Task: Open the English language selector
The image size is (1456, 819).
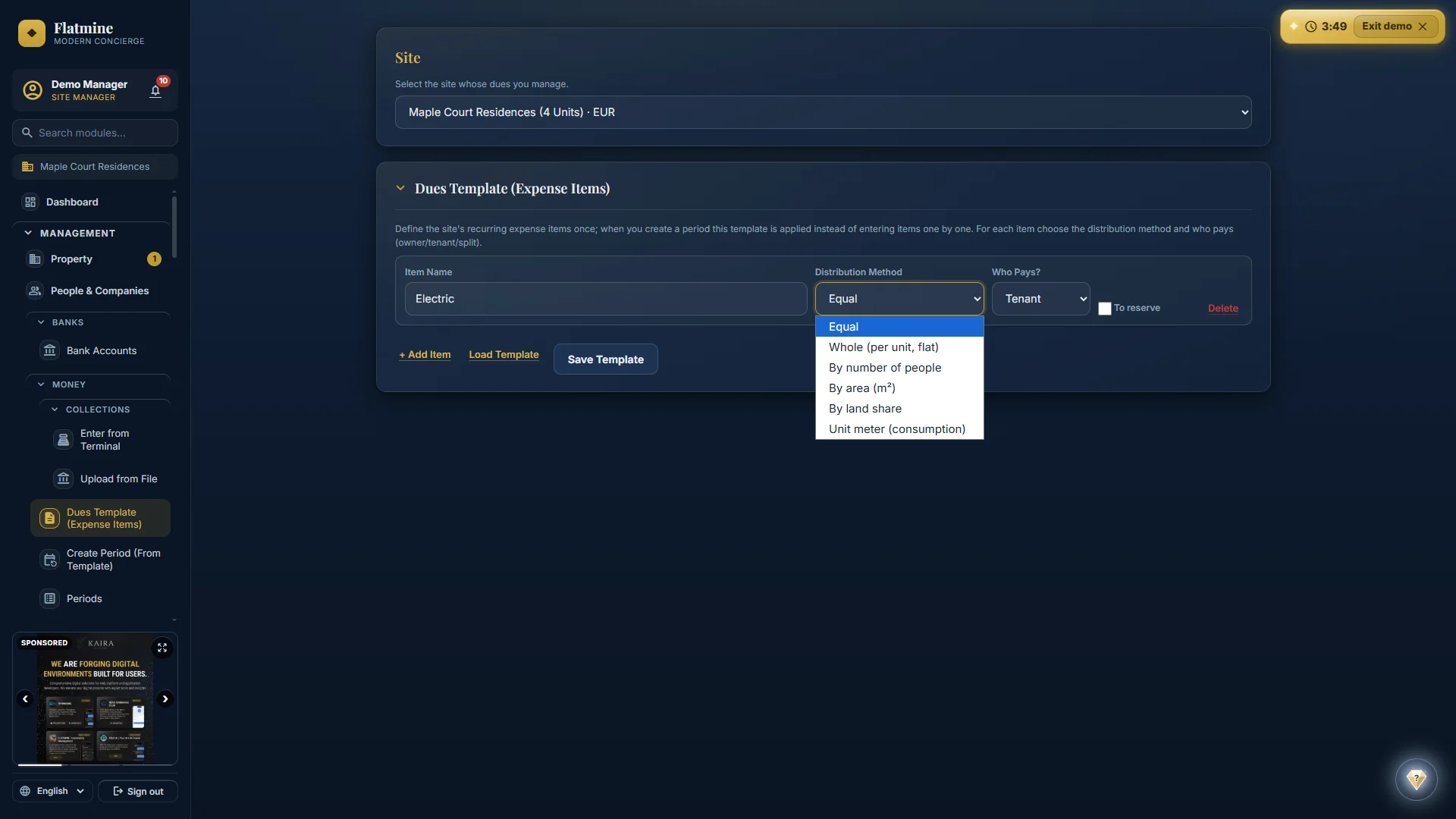Action: pyautogui.click(x=52, y=791)
